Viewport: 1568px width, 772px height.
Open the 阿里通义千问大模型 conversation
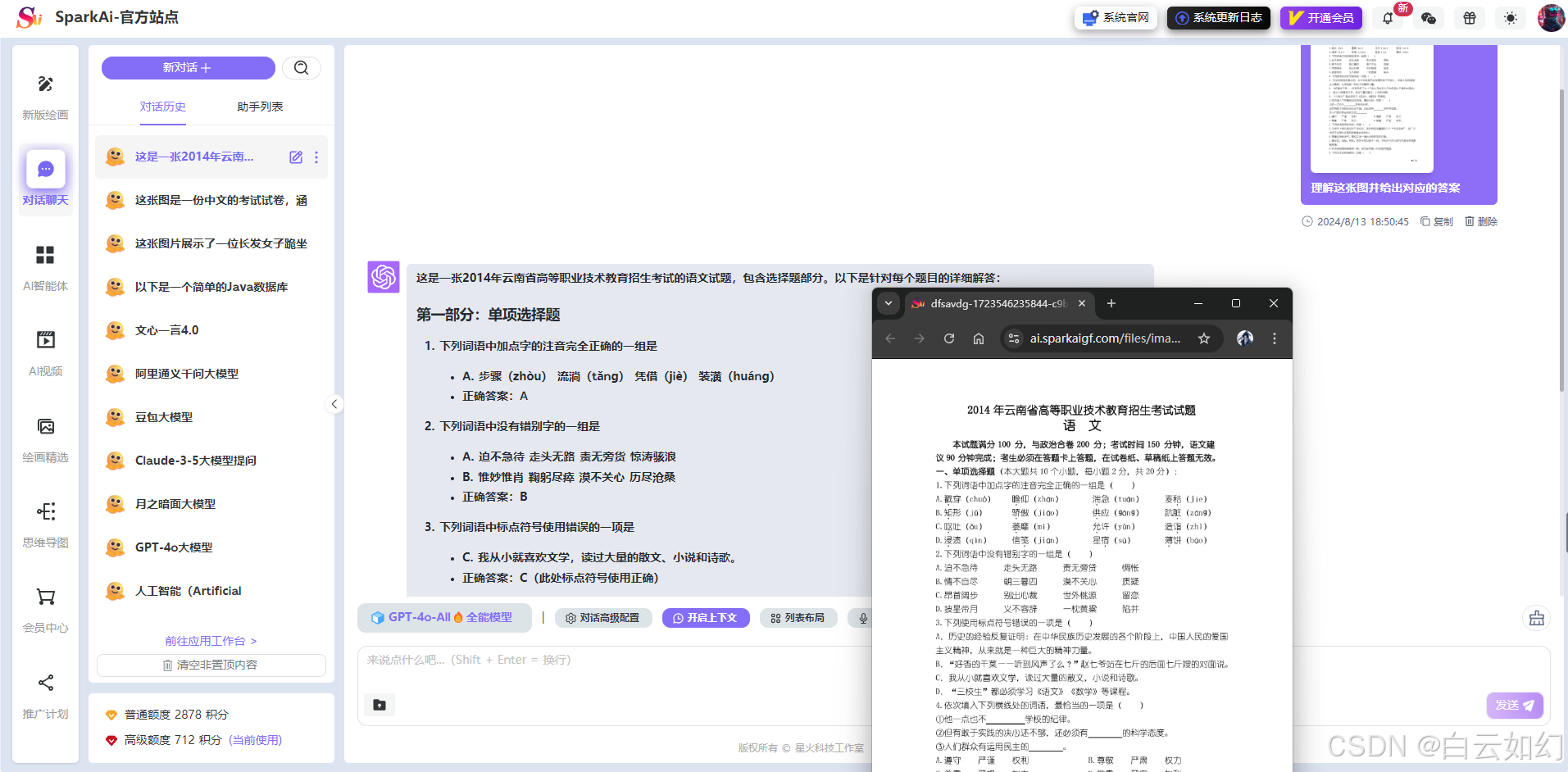pos(211,374)
